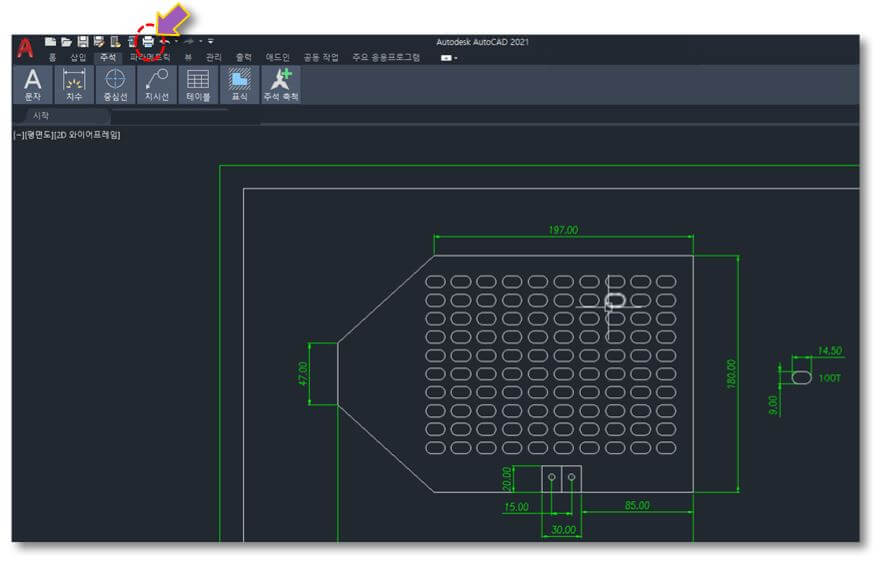Select the 주석 ribbon tab
880x574 pixels.
tap(108, 58)
